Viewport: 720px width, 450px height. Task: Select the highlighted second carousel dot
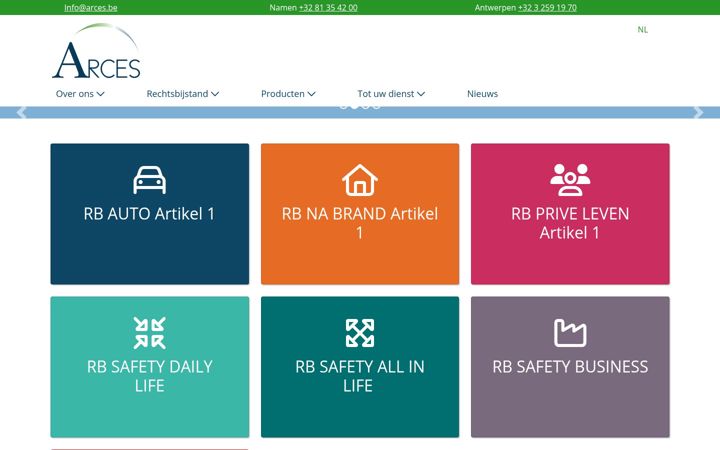coord(354,107)
